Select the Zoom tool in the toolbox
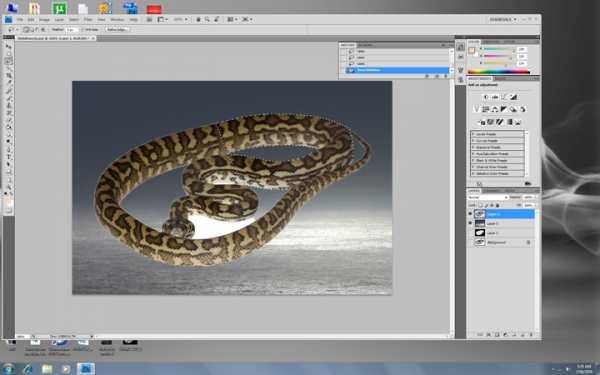 point(9,187)
